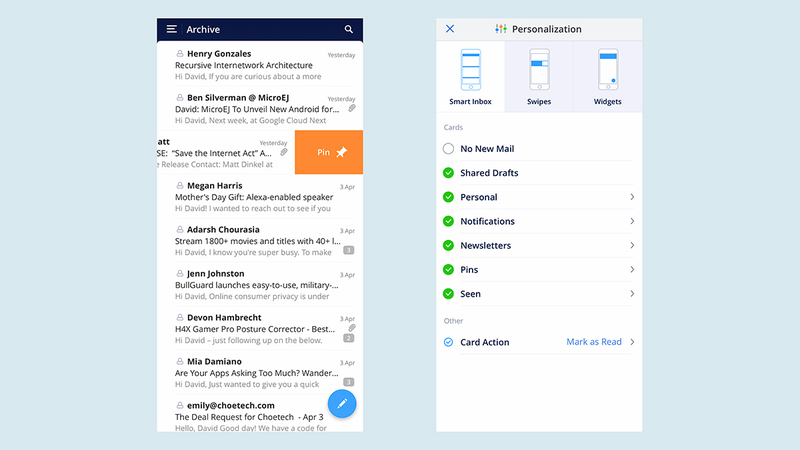This screenshot has width=800, height=450.
Task: Tap the search magnifier in Archive header
Action: click(348, 29)
